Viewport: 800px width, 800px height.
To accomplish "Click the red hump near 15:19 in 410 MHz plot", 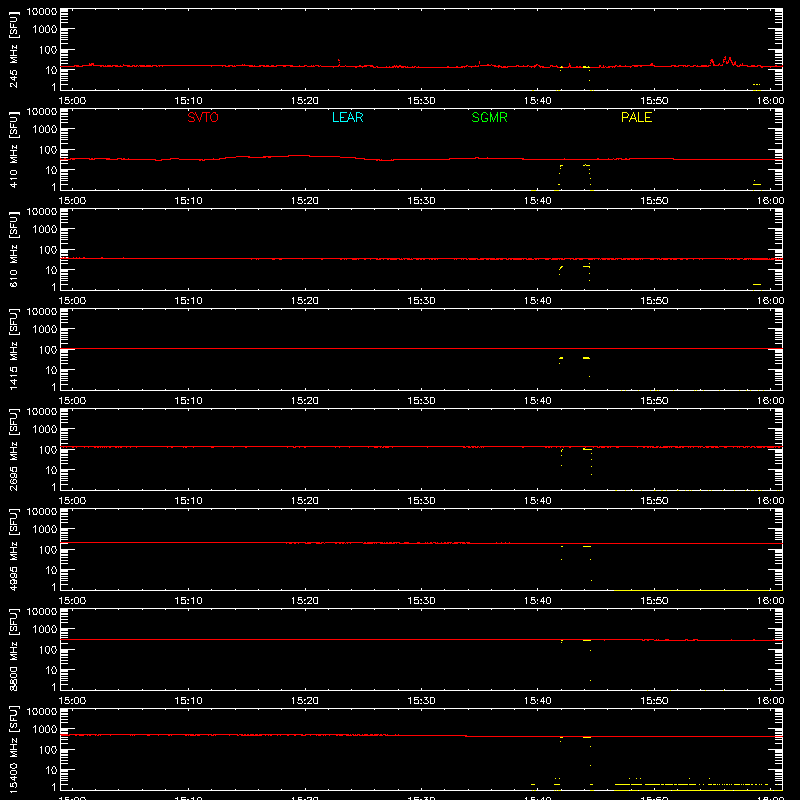I will click(298, 156).
